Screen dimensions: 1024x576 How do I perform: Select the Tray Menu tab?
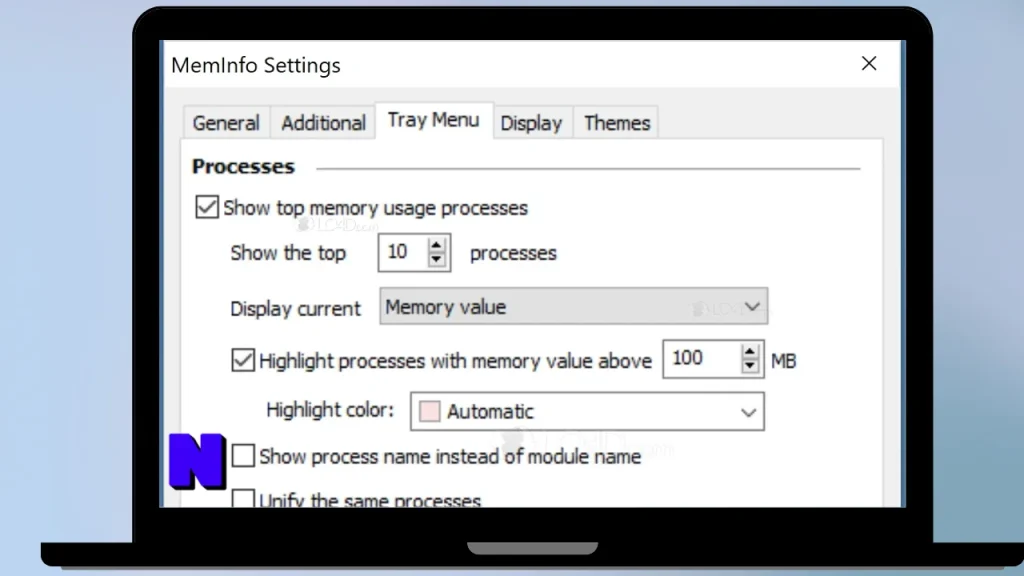434,120
